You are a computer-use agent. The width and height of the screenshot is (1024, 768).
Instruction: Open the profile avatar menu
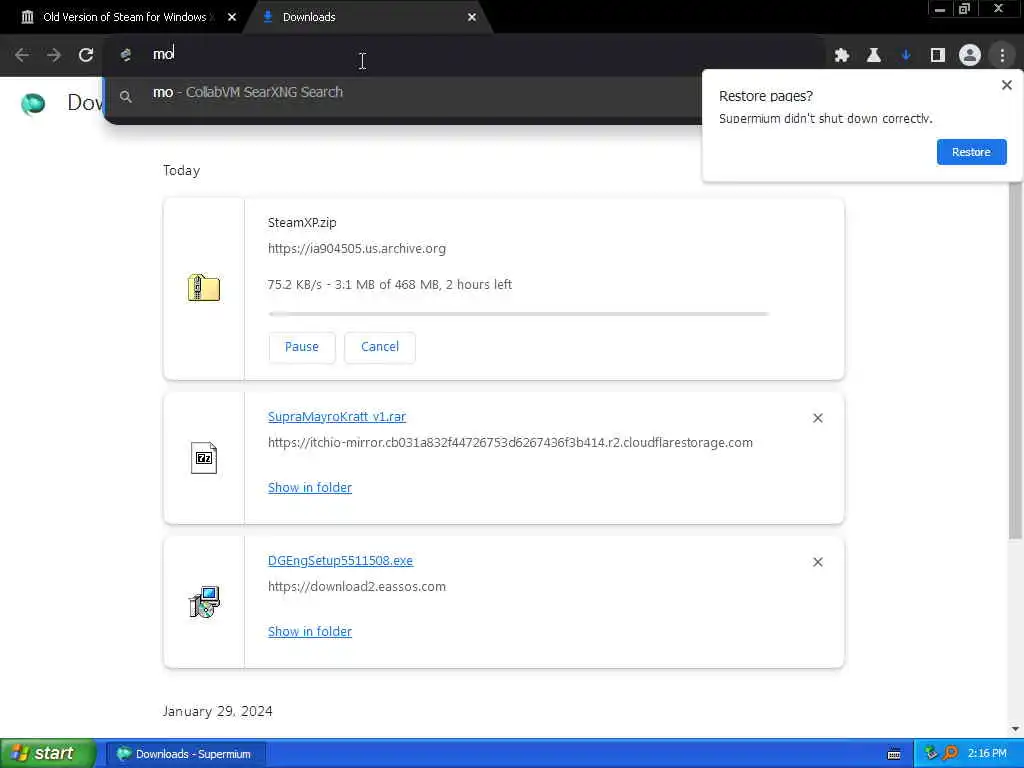point(970,56)
